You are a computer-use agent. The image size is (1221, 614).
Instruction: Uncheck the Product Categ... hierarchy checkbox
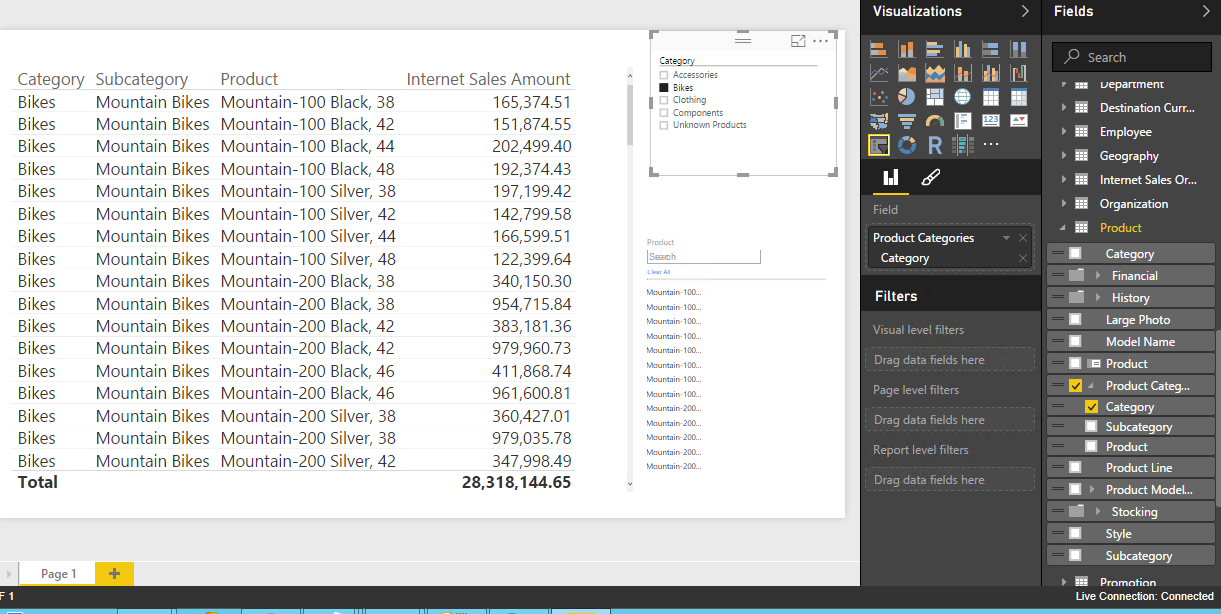tap(1075, 386)
